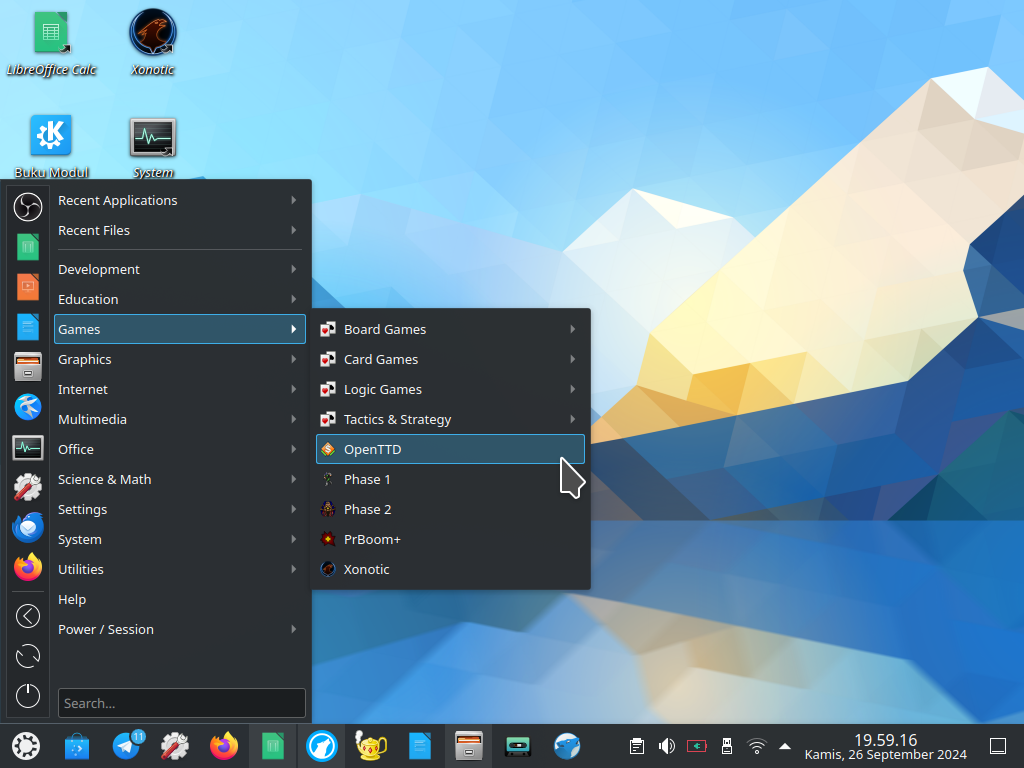This screenshot has height=768, width=1024.
Task: Launch Xonotic from Games menu
Action: 451,569
